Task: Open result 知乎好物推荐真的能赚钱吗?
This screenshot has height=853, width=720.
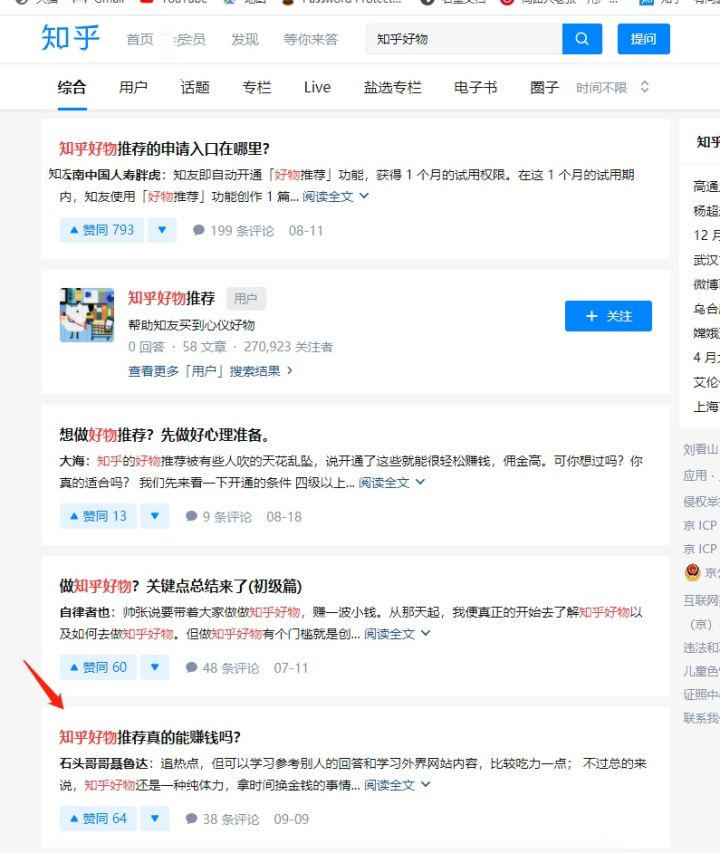Action: click(150, 737)
